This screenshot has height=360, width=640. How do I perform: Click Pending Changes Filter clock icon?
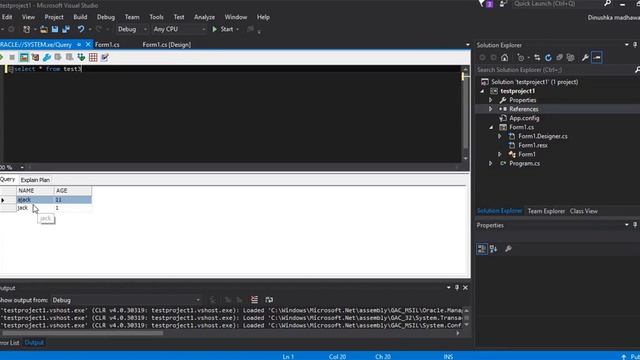pos(520,58)
